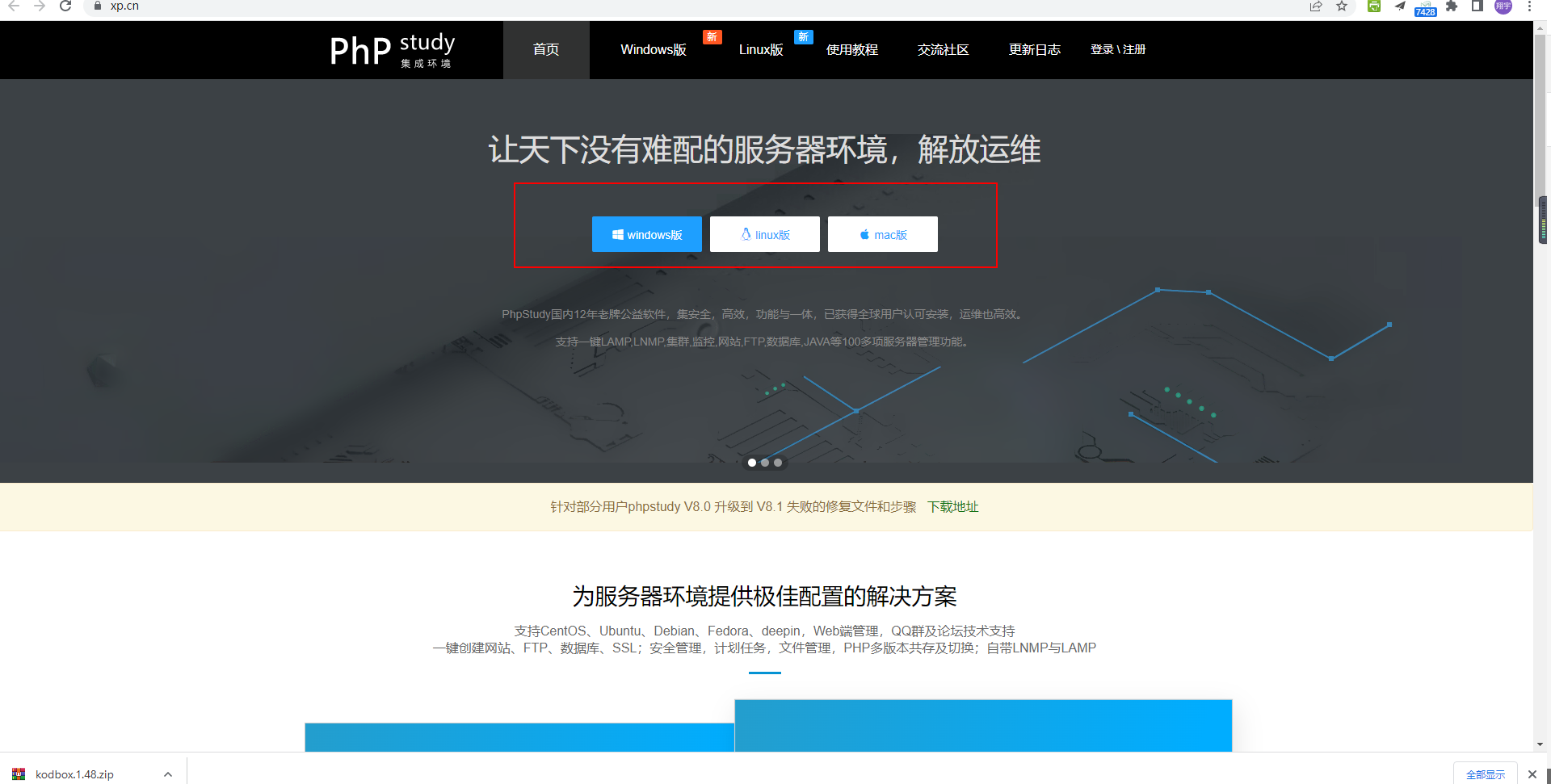The width and height of the screenshot is (1551, 784).
Task: Open the Chrome three-dot menu
Action: tap(1529, 6)
